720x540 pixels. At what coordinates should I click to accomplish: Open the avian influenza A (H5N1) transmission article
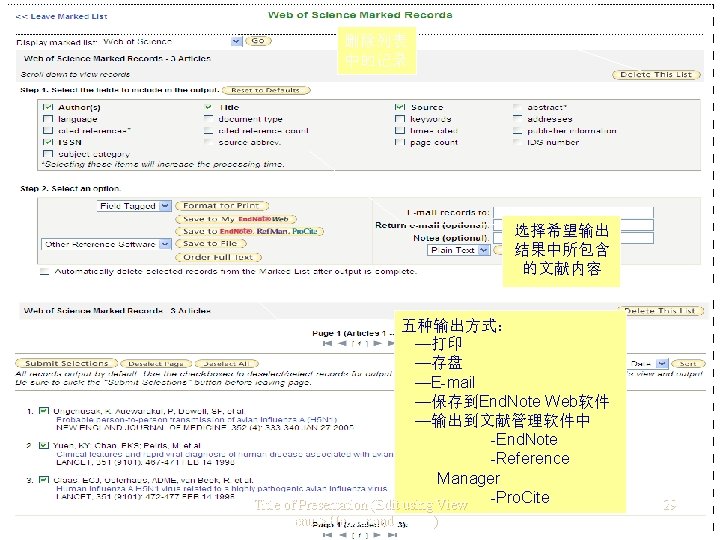(x=197, y=419)
